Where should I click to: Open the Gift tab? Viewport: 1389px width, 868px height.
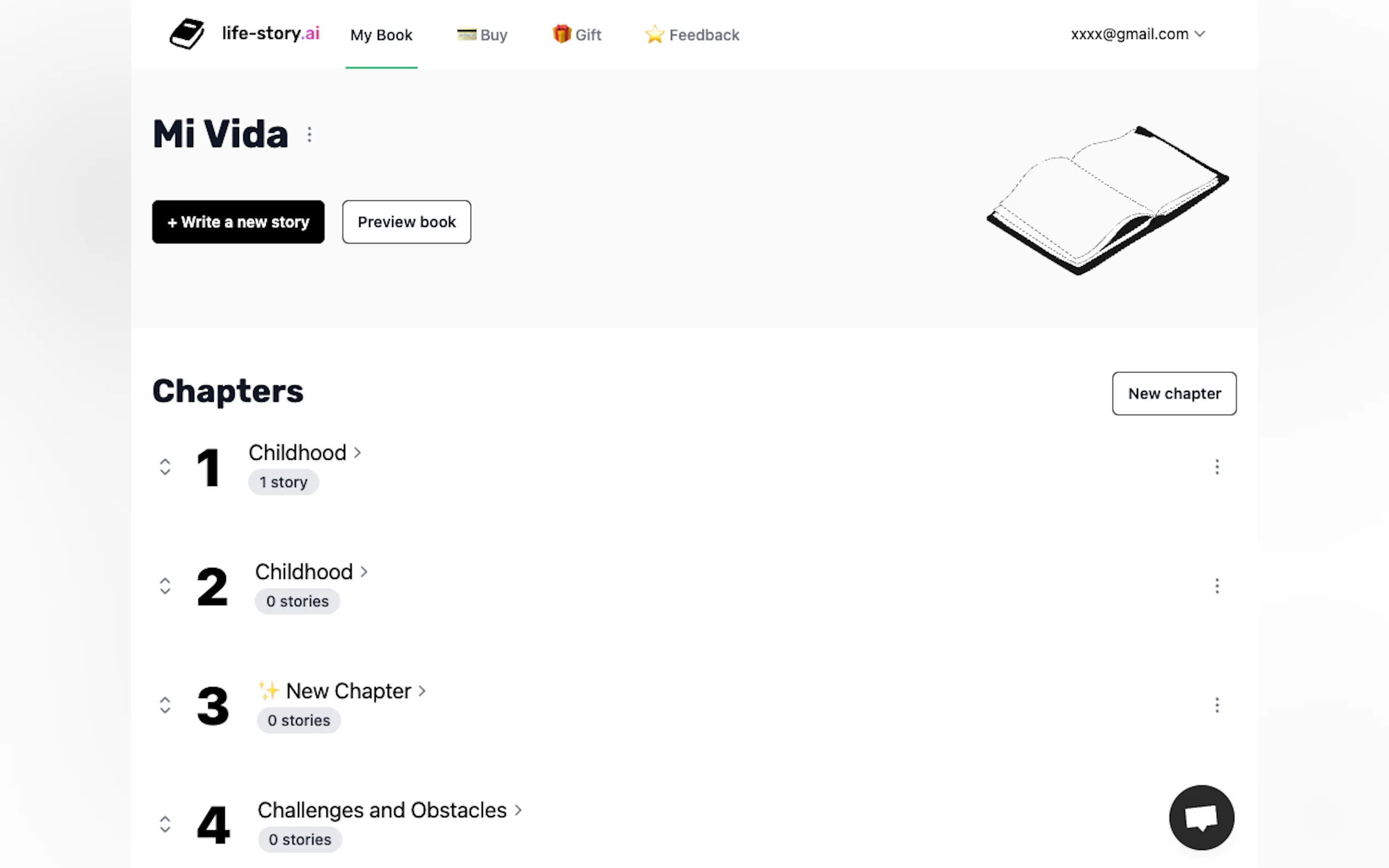coord(577,35)
